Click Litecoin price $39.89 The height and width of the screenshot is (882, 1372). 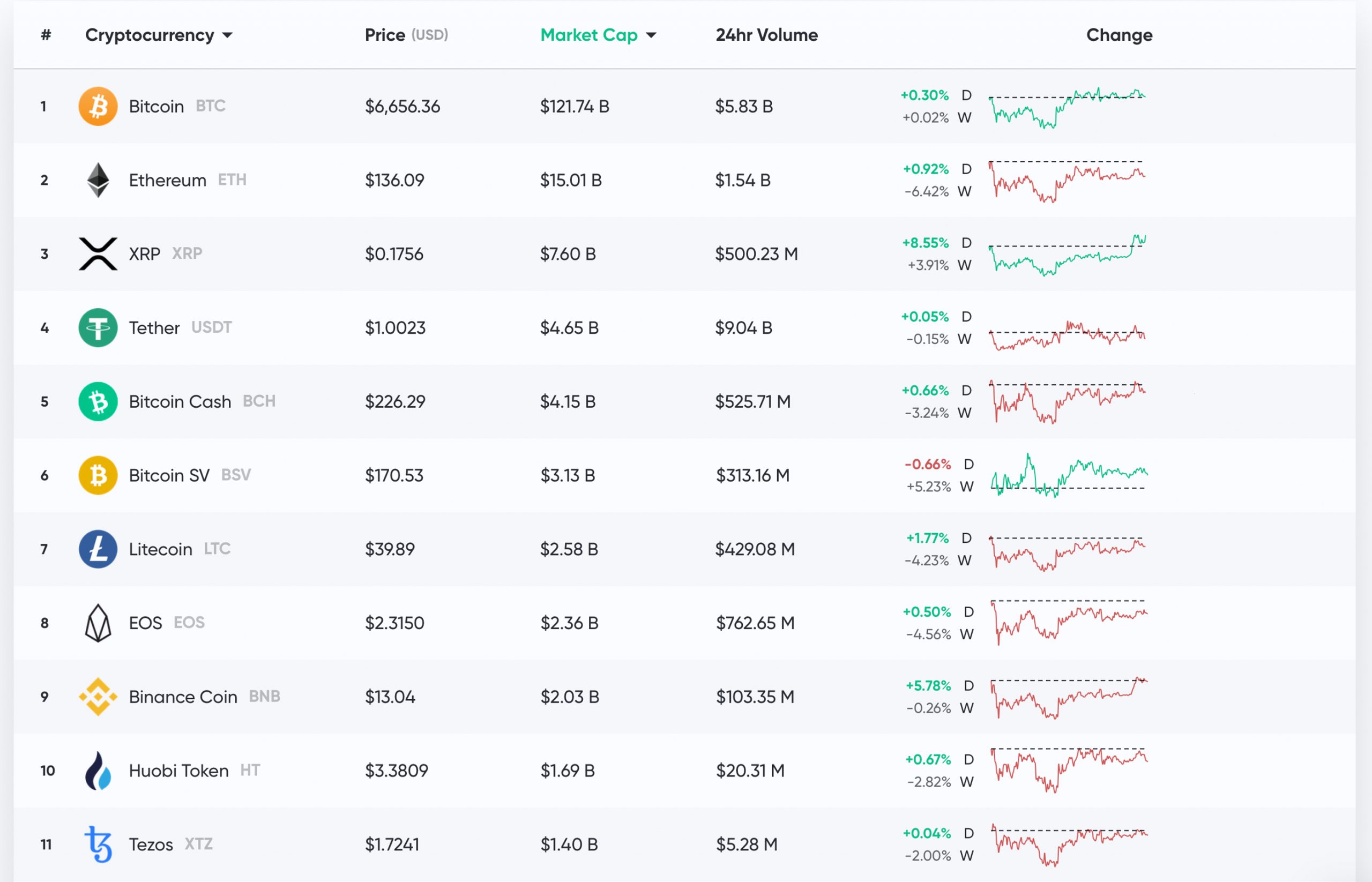pyautogui.click(x=390, y=549)
